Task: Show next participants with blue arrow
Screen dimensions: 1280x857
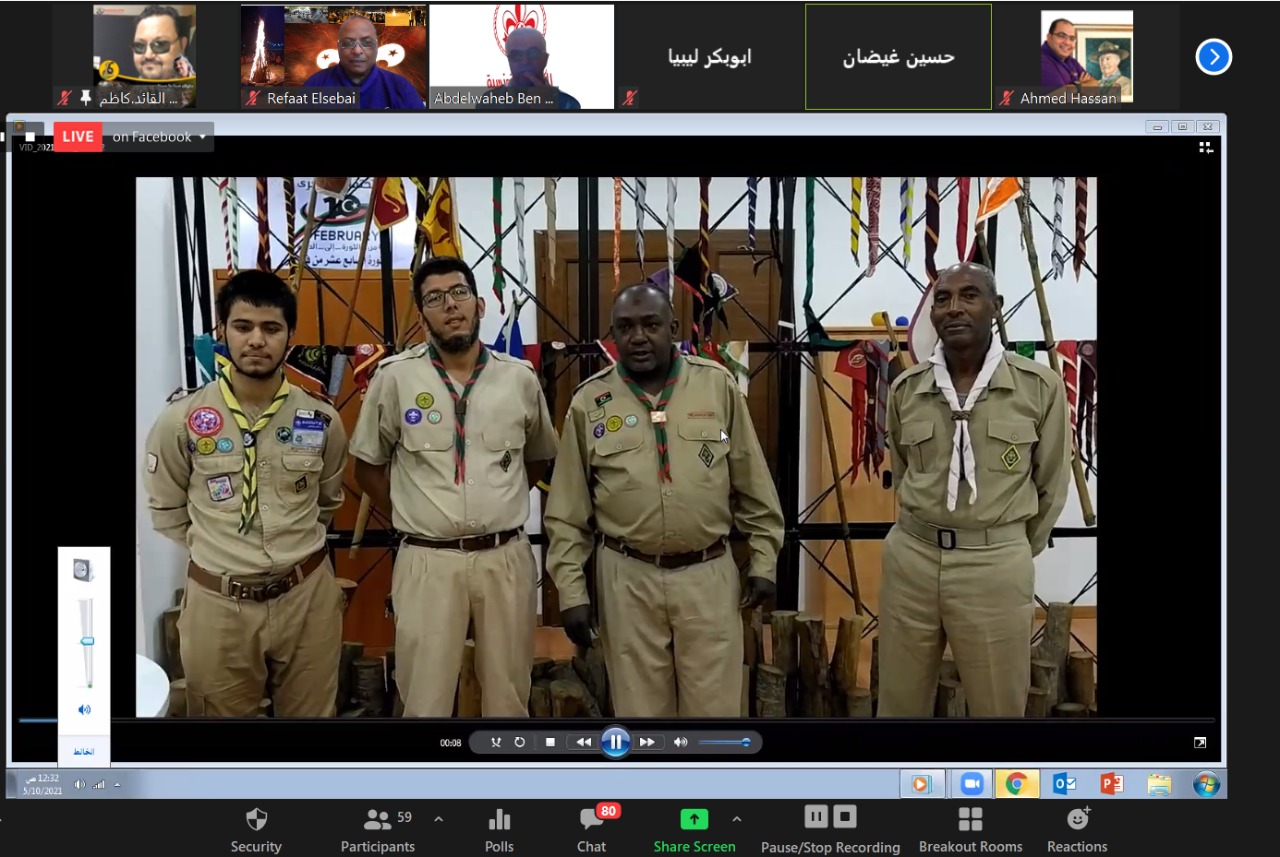Action: pos(1213,57)
